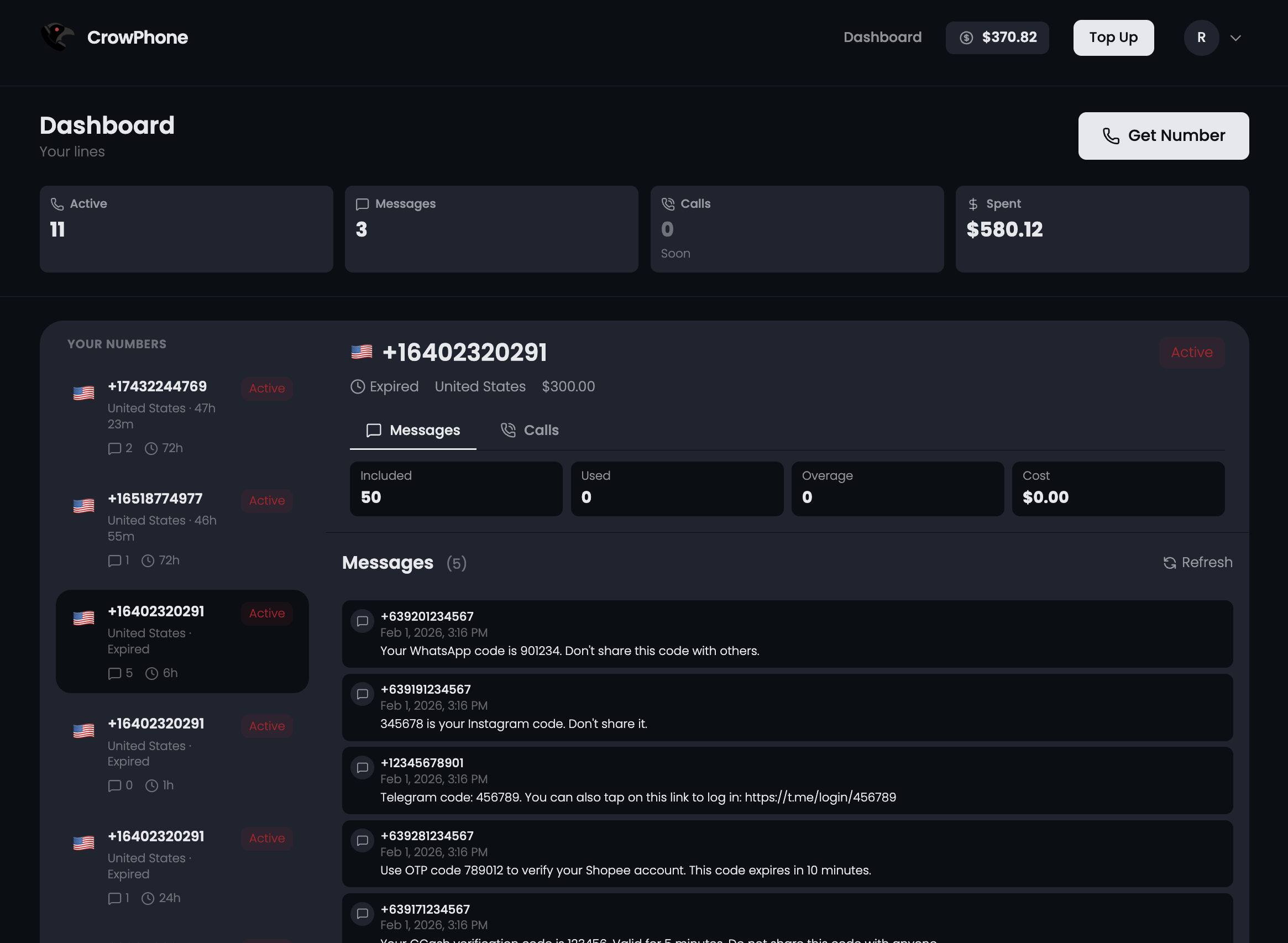1288x943 pixels.
Task: Click the message bubble icon beside +12345678901
Action: (363, 768)
